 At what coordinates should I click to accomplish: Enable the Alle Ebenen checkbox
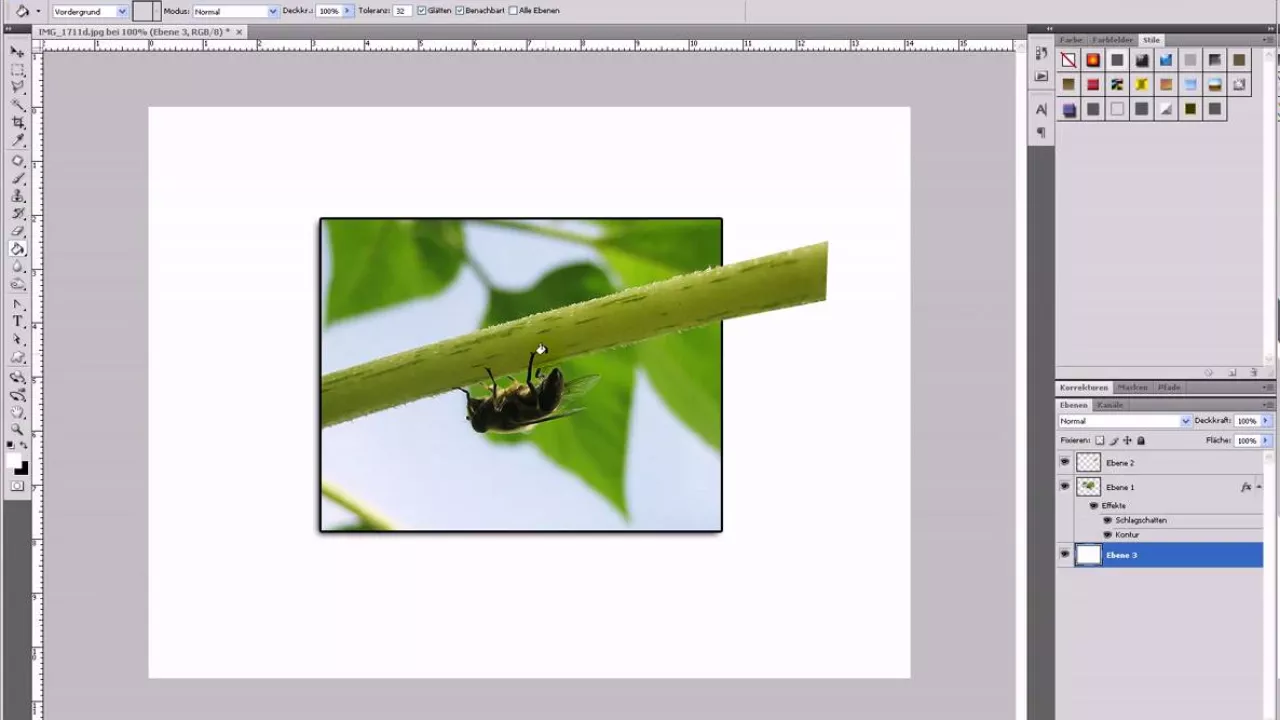513,10
